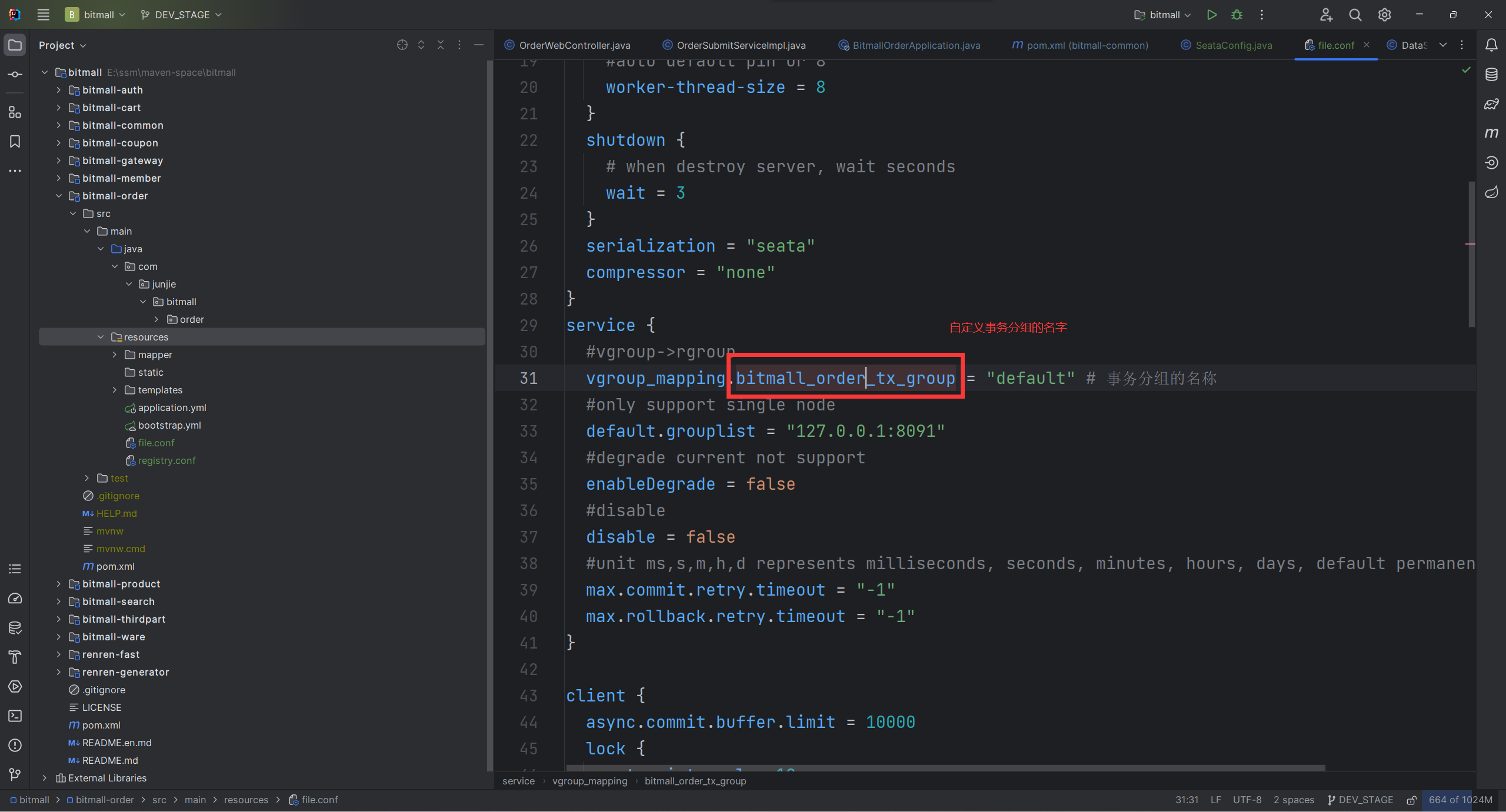Collapse all in Project panel
Image resolution: width=1506 pixels, height=812 pixels.
click(441, 45)
